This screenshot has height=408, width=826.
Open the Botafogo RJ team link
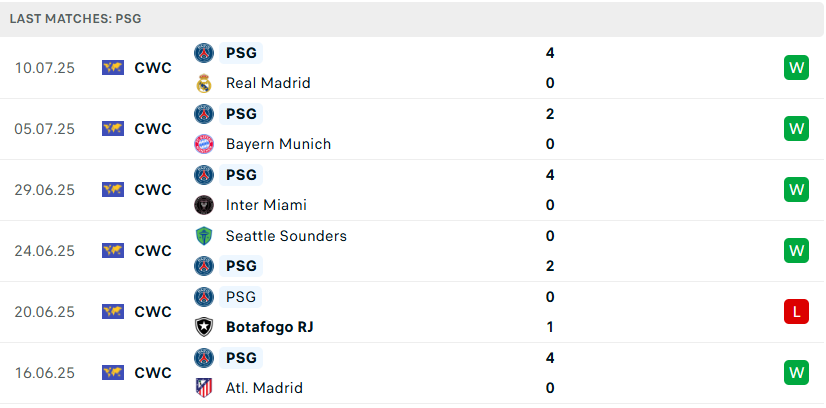click(x=270, y=327)
